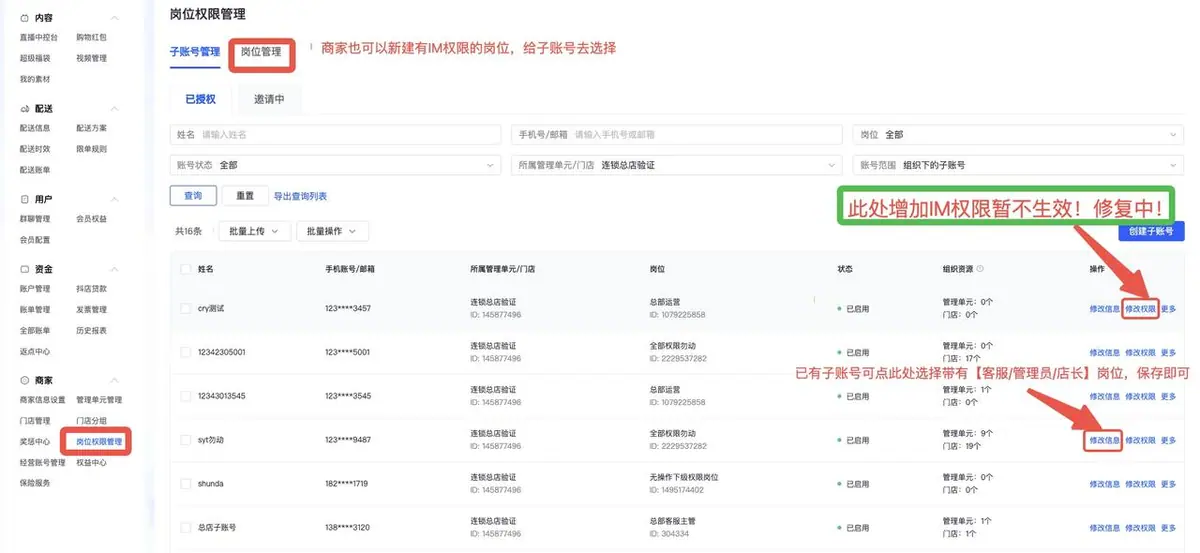The image size is (1200, 553).
Task: Collapse the 内容 sidebar section chevron
Action: (114, 18)
